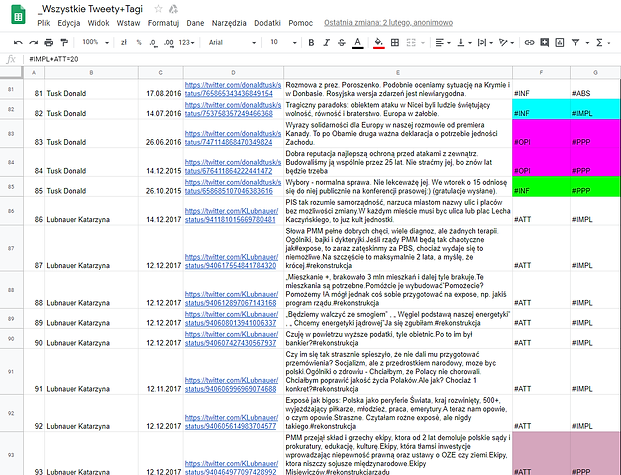This screenshot has height=475, width=621.
Task: Open the Narzędzia menu
Action: 229,23
